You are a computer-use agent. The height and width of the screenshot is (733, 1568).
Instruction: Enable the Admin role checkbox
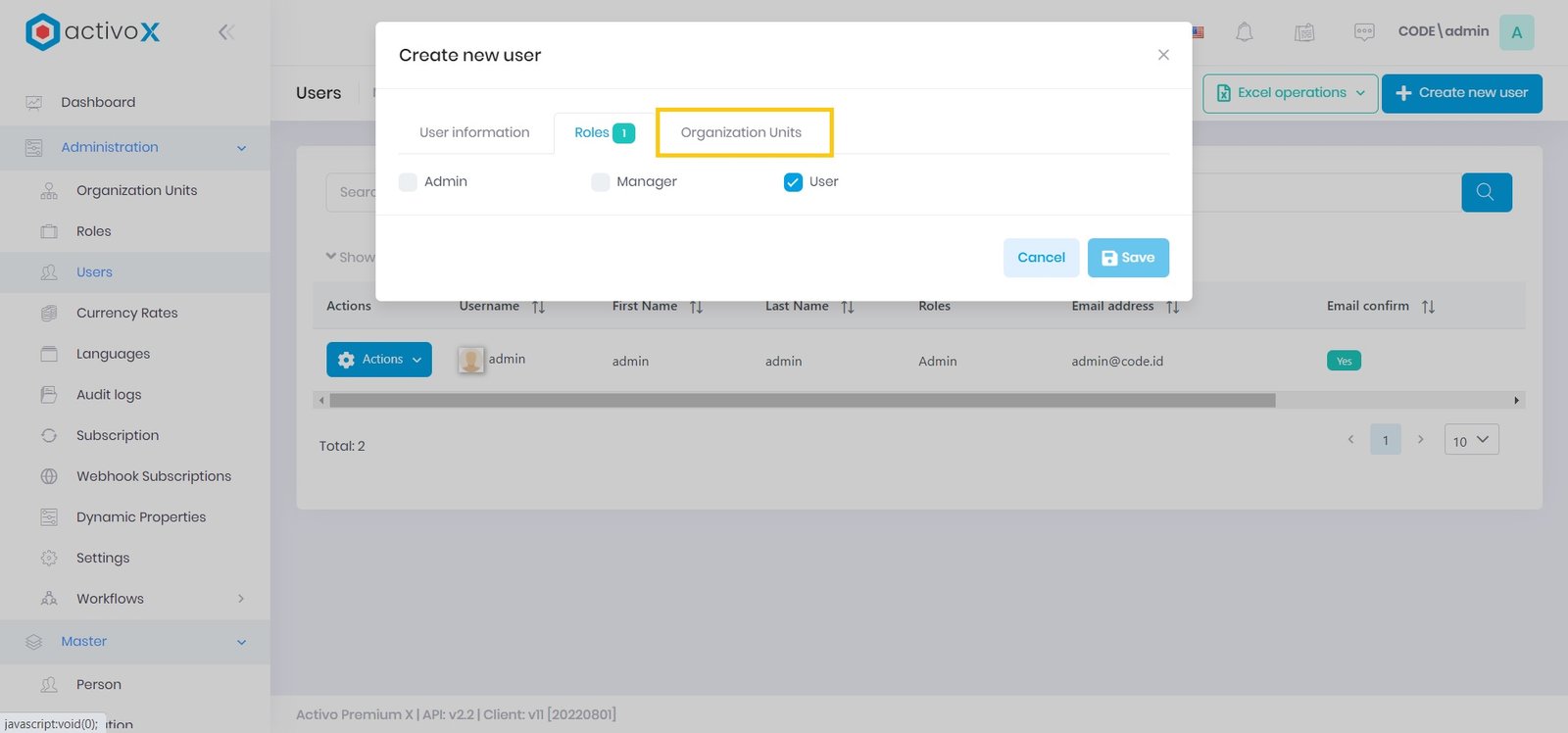pyautogui.click(x=409, y=182)
